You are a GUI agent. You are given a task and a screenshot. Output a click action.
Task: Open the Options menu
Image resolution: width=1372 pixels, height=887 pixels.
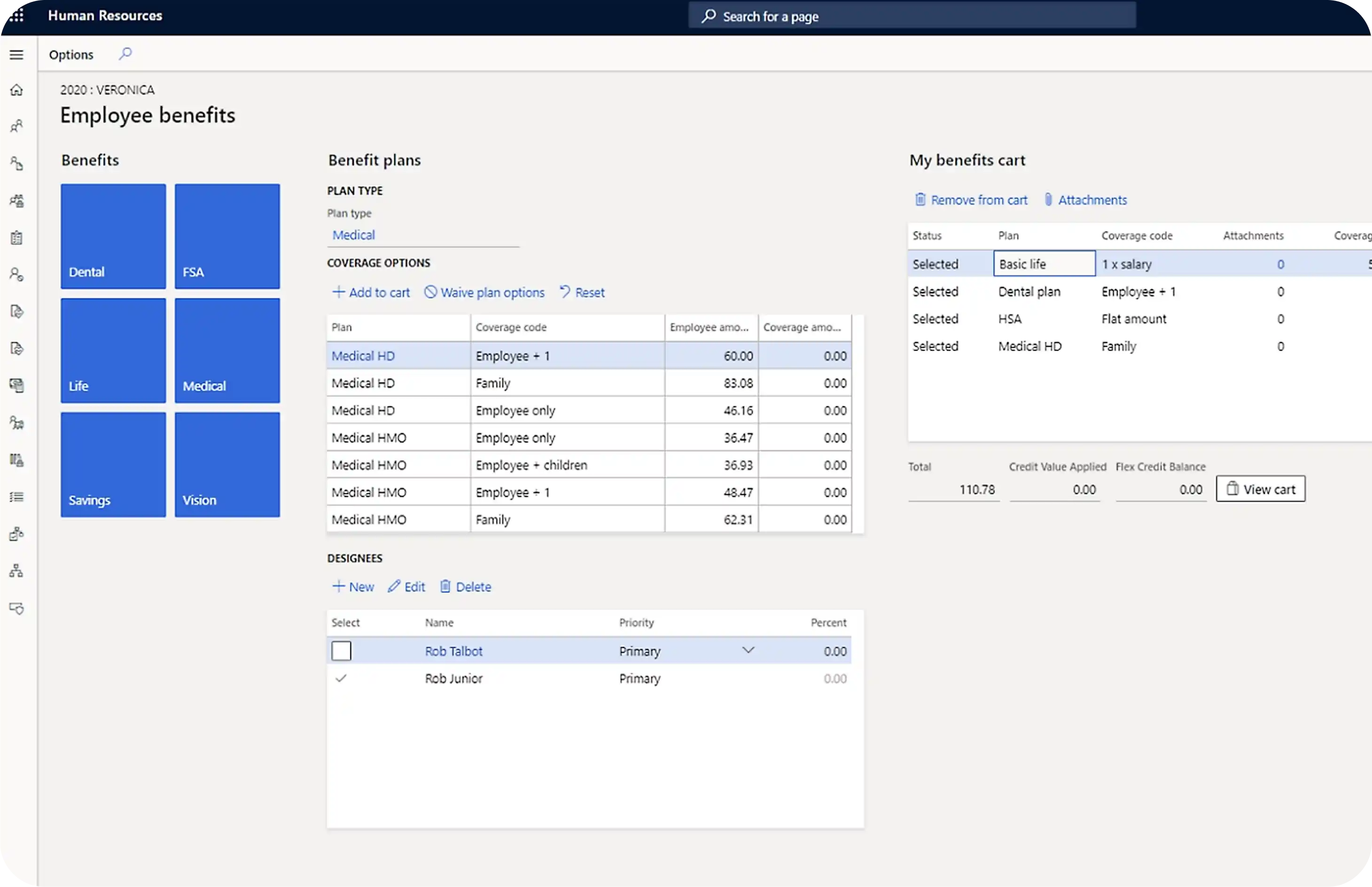click(71, 54)
